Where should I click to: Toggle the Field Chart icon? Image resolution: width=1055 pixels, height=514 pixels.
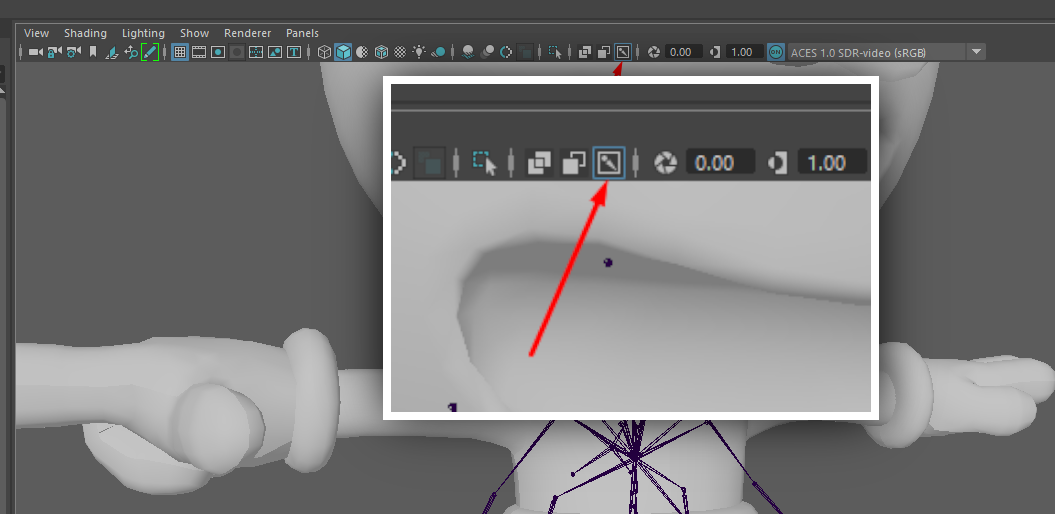coord(256,52)
